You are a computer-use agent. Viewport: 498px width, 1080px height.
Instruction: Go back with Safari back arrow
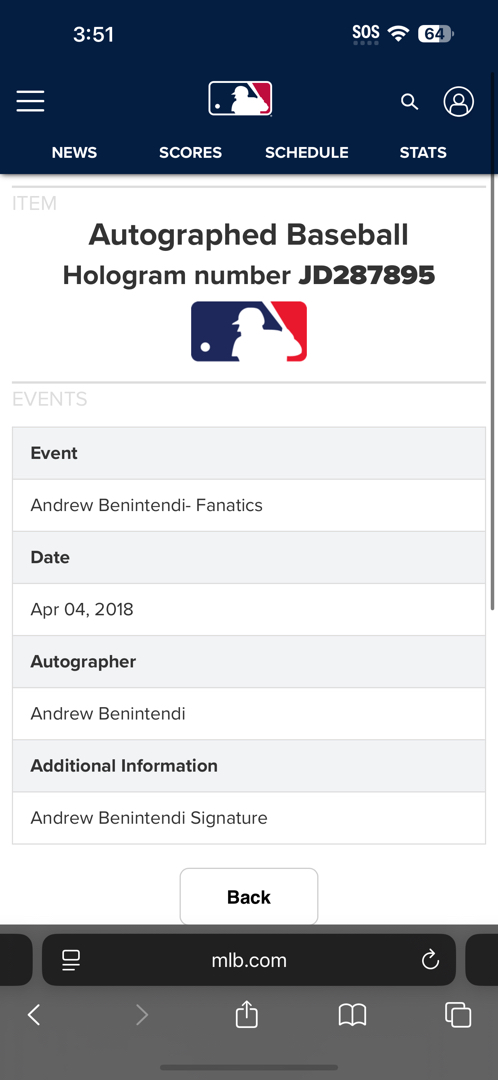(x=34, y=1015)
